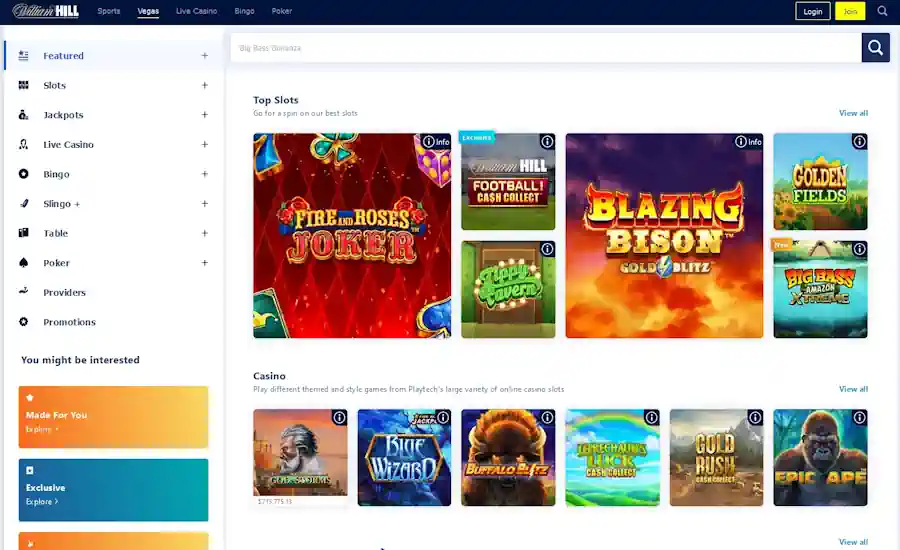Open info icon on Gods of Storms tile
Screen dimensions: 900x550
coord(339,417)
